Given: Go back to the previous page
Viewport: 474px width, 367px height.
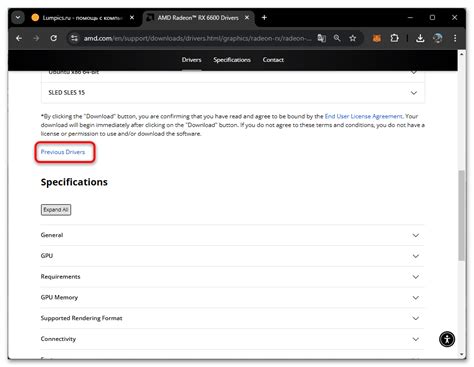Looking at the screenshot, I should (19, 38).
